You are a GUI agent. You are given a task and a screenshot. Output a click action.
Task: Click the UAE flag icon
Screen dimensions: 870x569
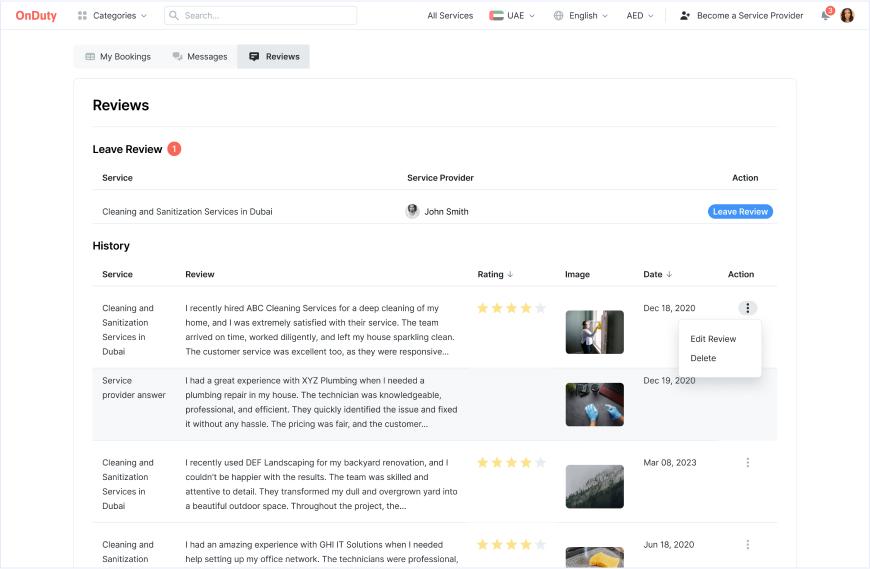496,16
